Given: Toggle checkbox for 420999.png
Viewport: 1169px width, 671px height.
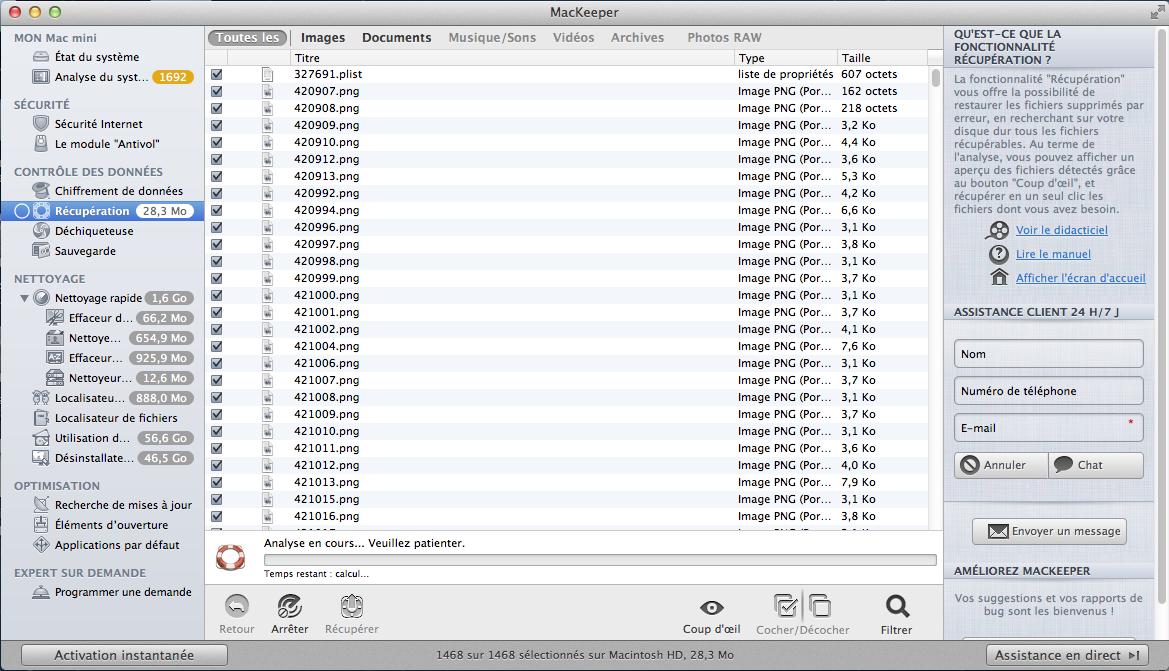Looking at the screenshot, I should 216,278.
